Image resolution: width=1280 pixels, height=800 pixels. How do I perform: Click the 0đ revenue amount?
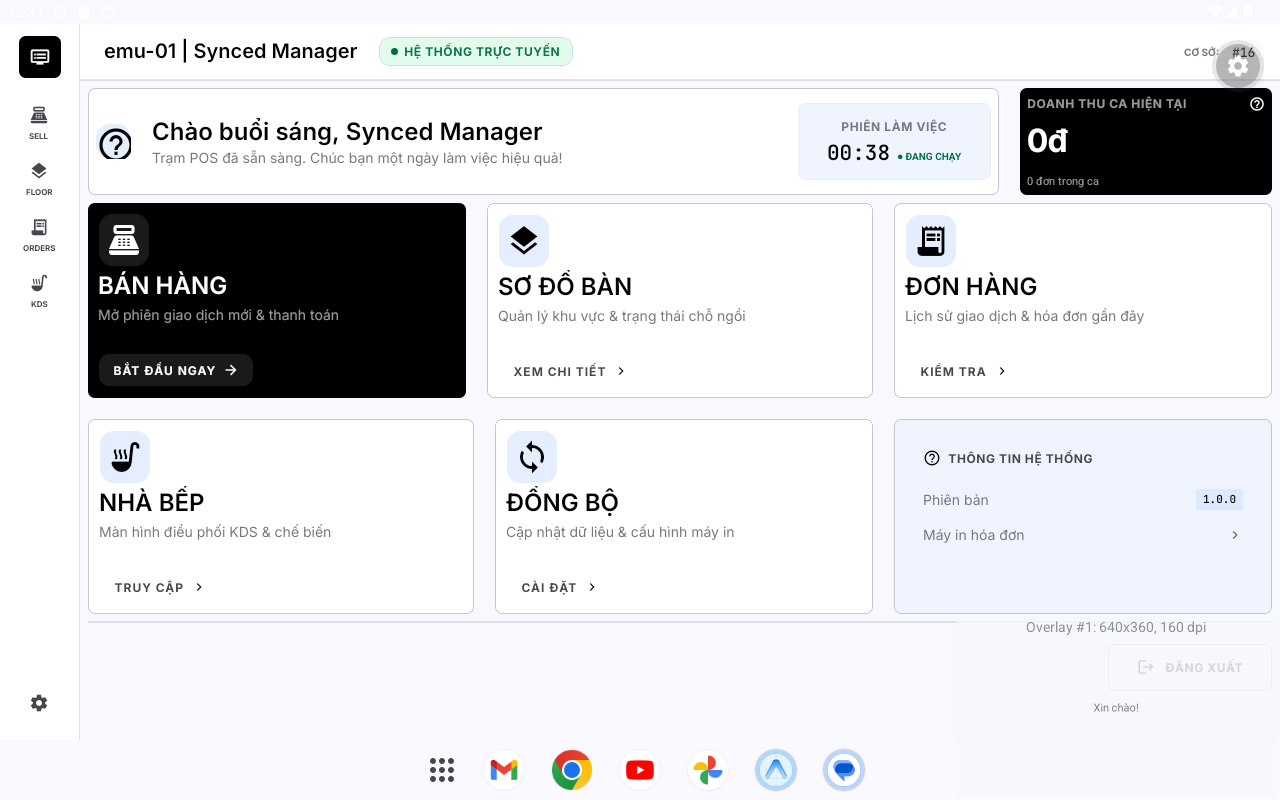(x=1047, y=142)
